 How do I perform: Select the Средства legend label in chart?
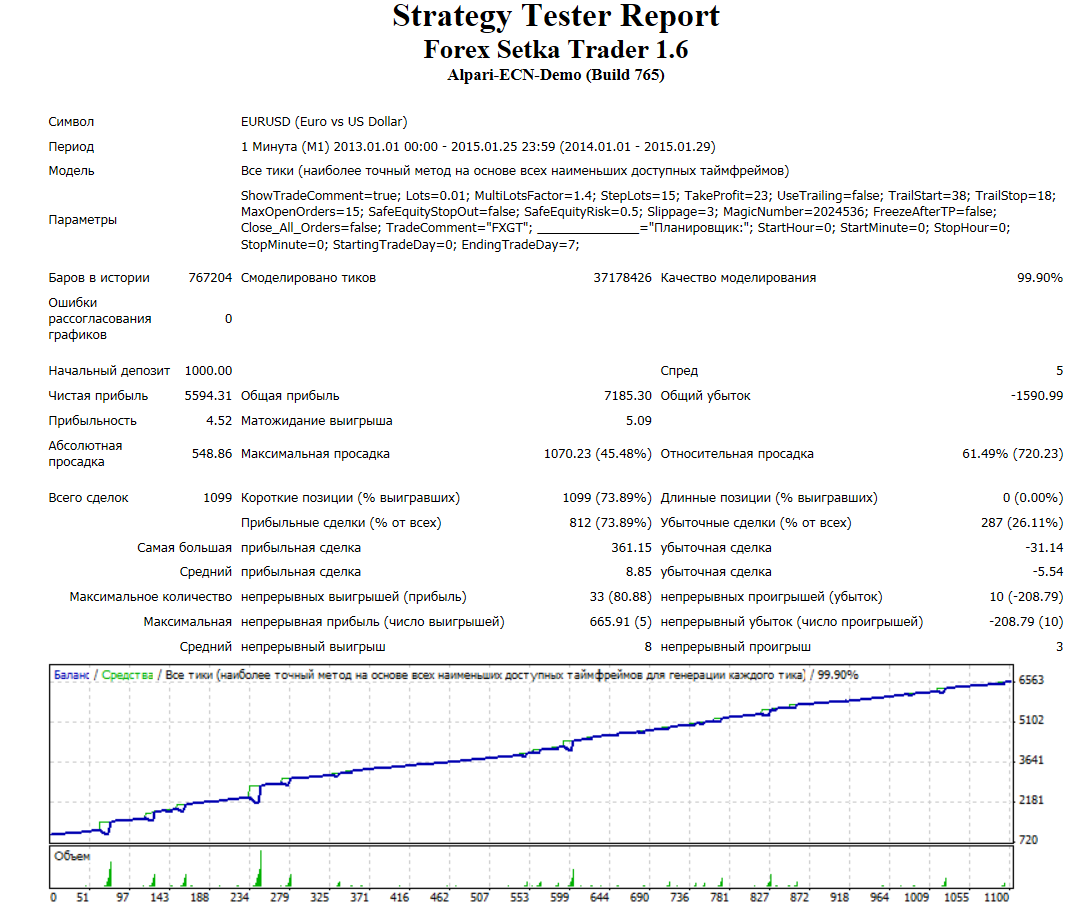click(127, 675)
